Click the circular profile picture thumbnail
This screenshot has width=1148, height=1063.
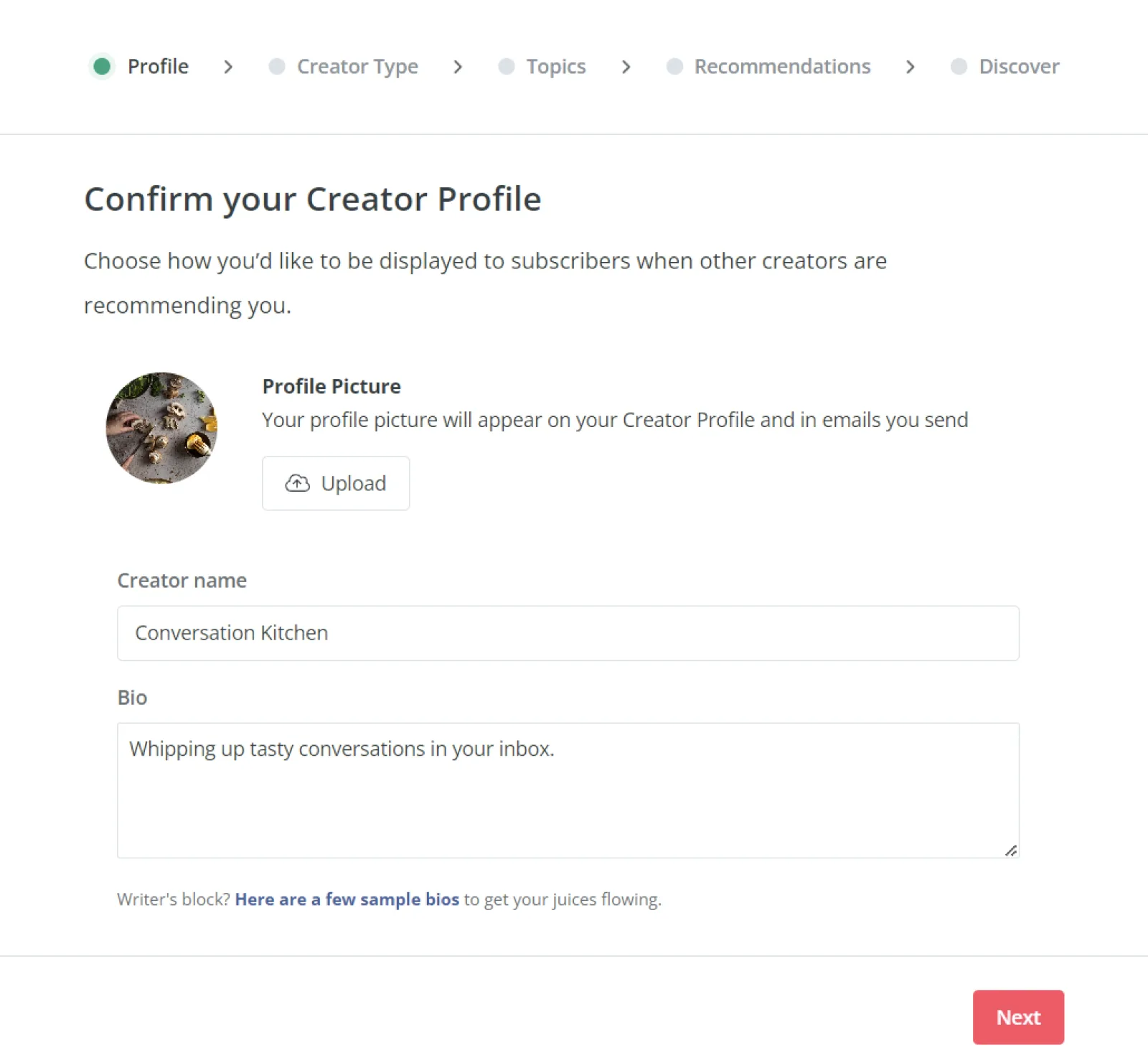click(x=161, y=428)
